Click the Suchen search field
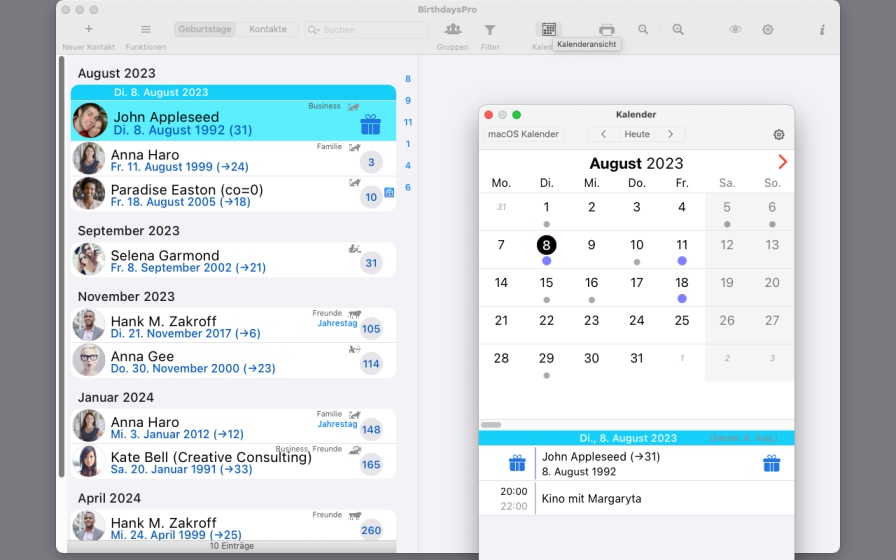 click(366, 30)
